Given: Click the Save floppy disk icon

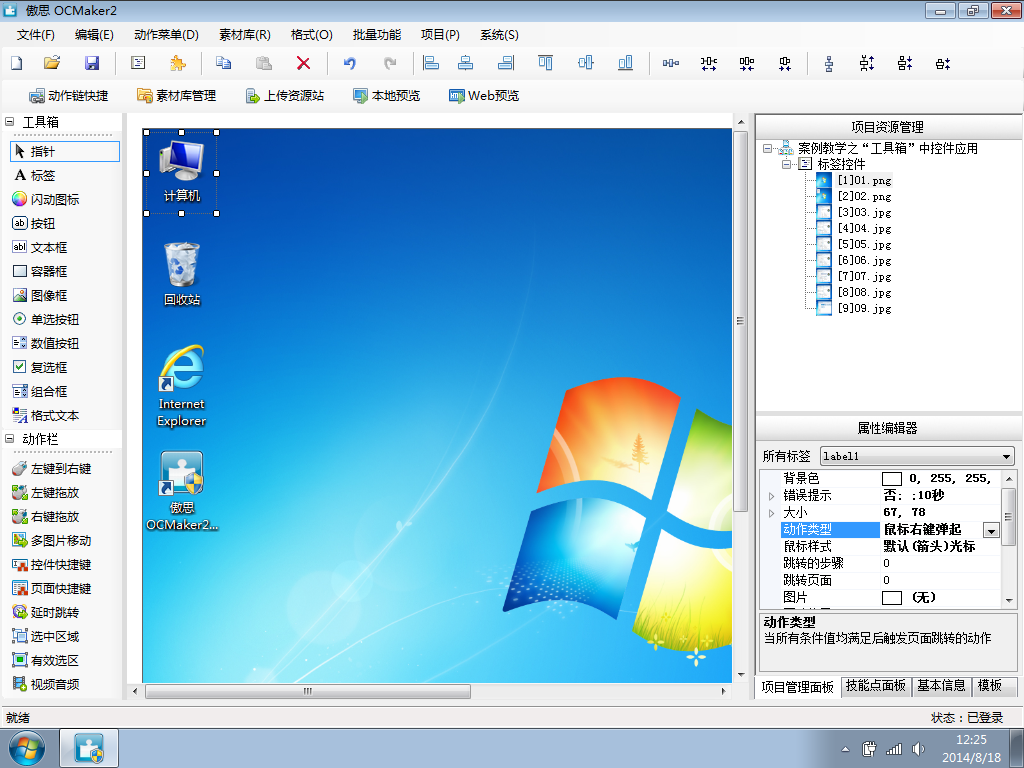Looking at the screenshot, I should point(92,63).
